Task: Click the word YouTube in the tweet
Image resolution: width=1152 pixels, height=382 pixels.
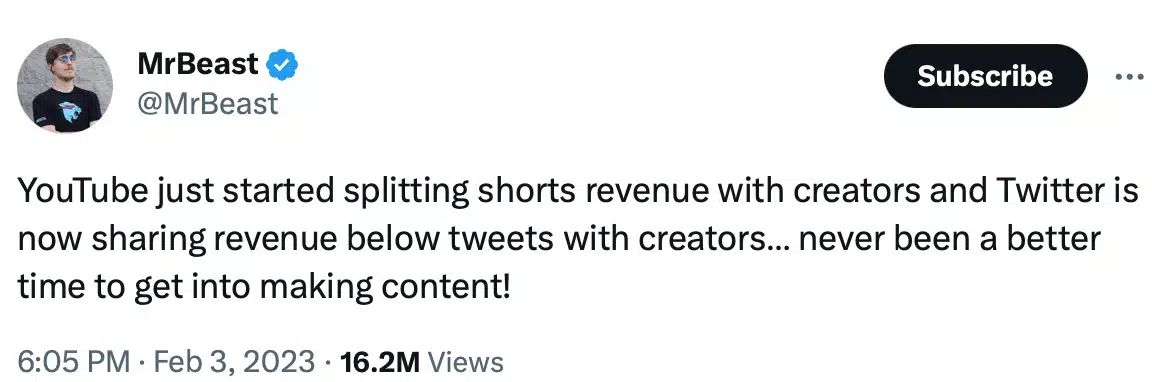Action: click(84, 192)
